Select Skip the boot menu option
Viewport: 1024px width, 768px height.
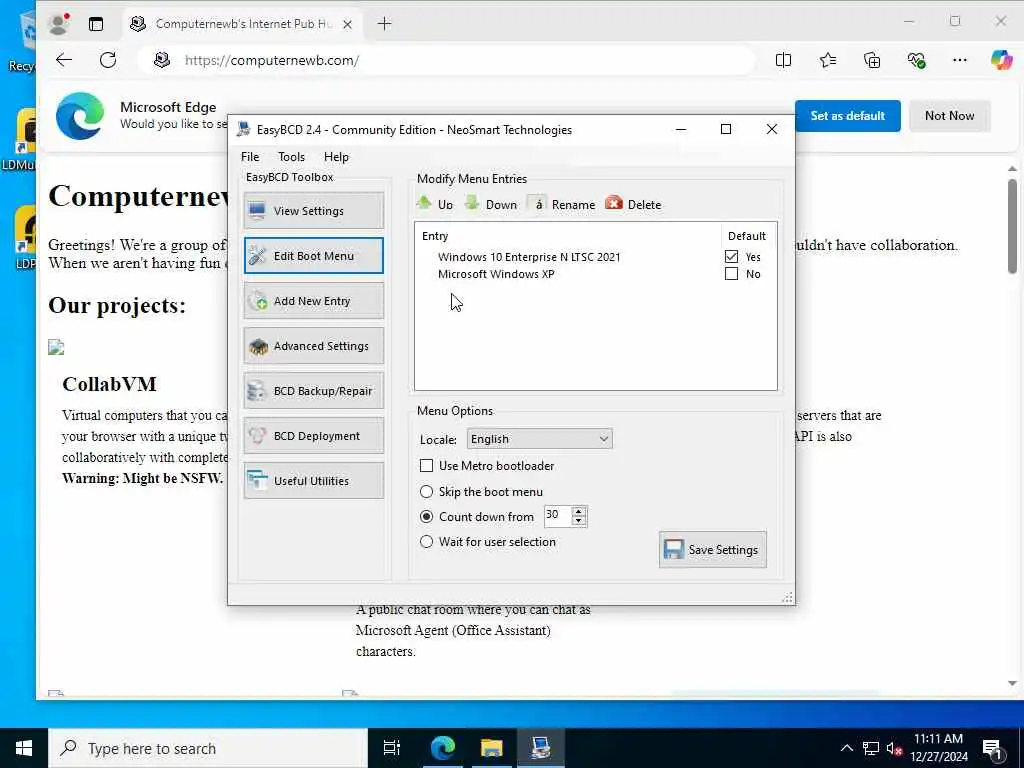tap(426, 492)
